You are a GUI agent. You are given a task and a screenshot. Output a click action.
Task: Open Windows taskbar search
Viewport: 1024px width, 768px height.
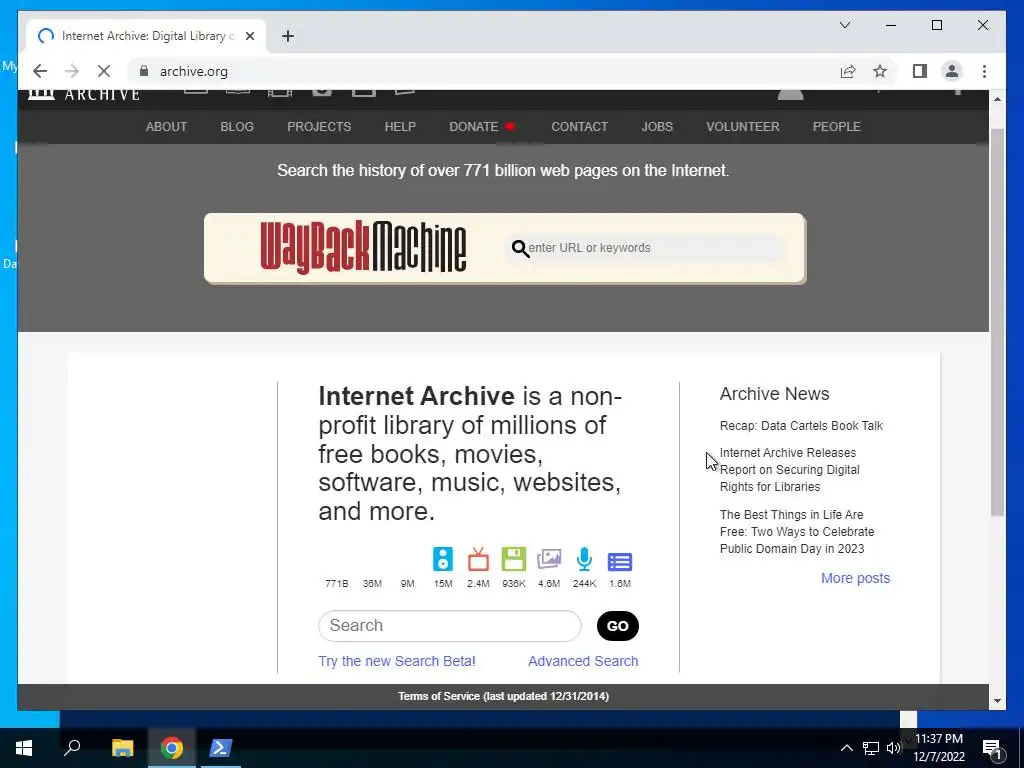pyautogui.click(x=72, y=747)
